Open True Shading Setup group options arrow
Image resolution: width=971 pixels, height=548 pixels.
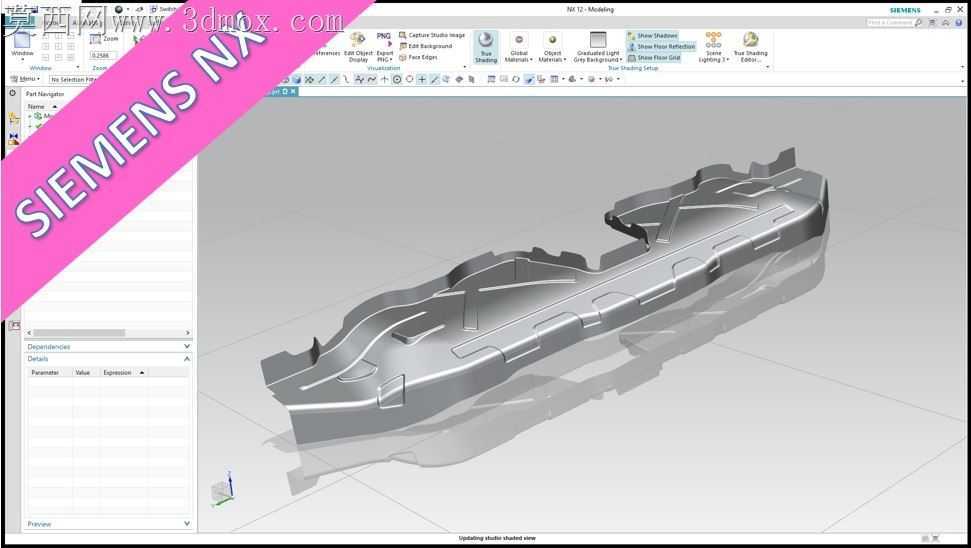(768, 67)
